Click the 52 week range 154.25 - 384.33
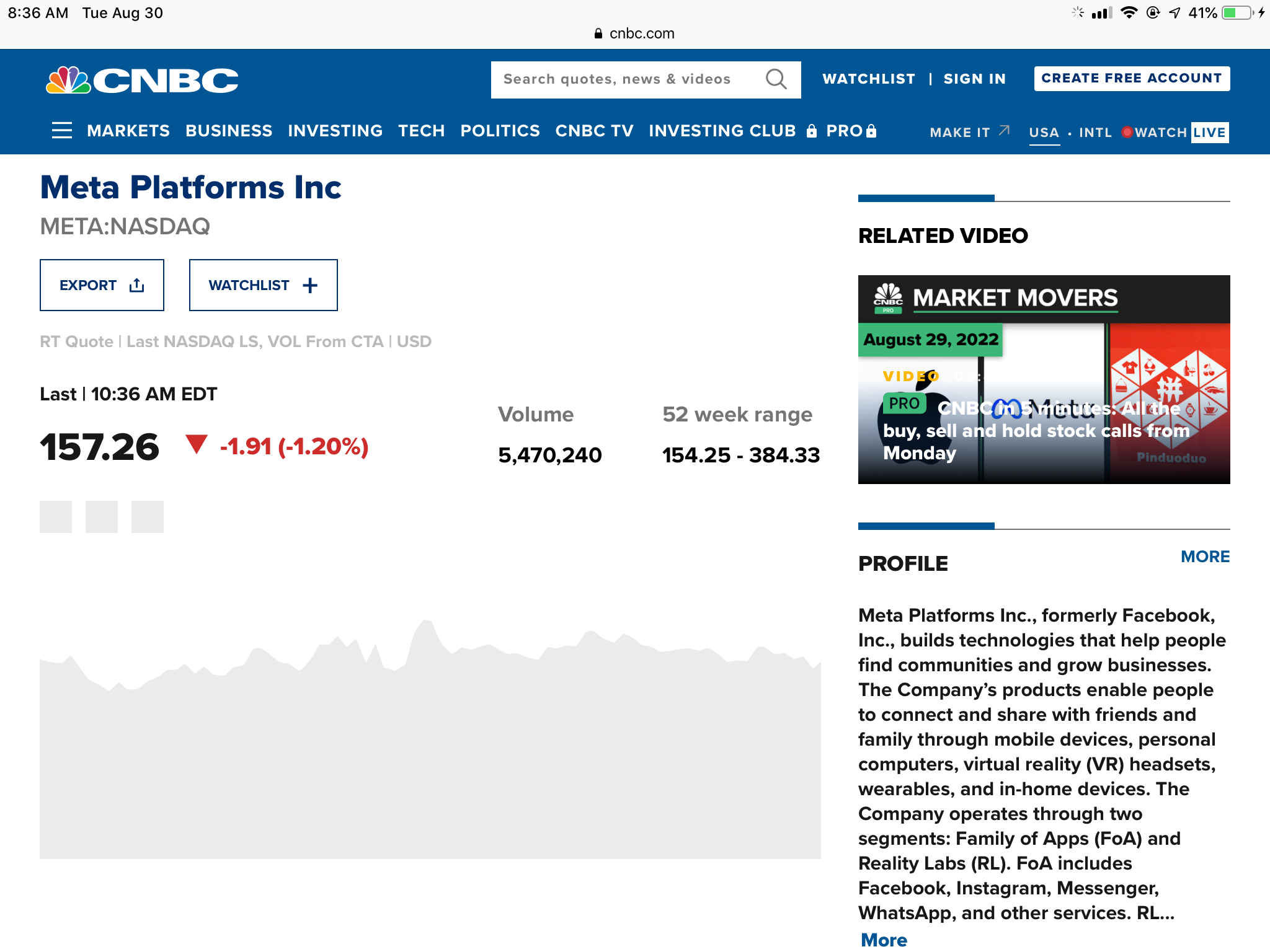This screenshot has width=1270, height=952. click(x=741, y=455)
